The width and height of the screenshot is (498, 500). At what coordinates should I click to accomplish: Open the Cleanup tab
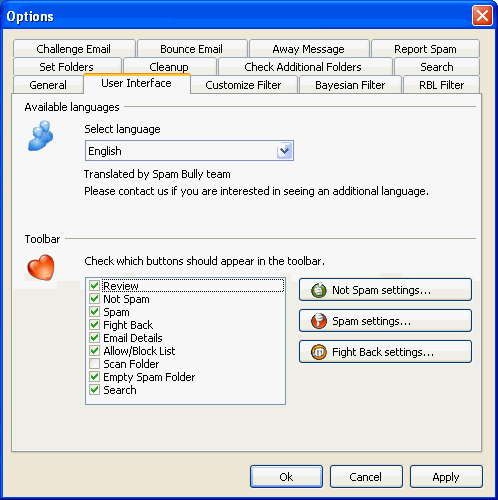[169, 66]
